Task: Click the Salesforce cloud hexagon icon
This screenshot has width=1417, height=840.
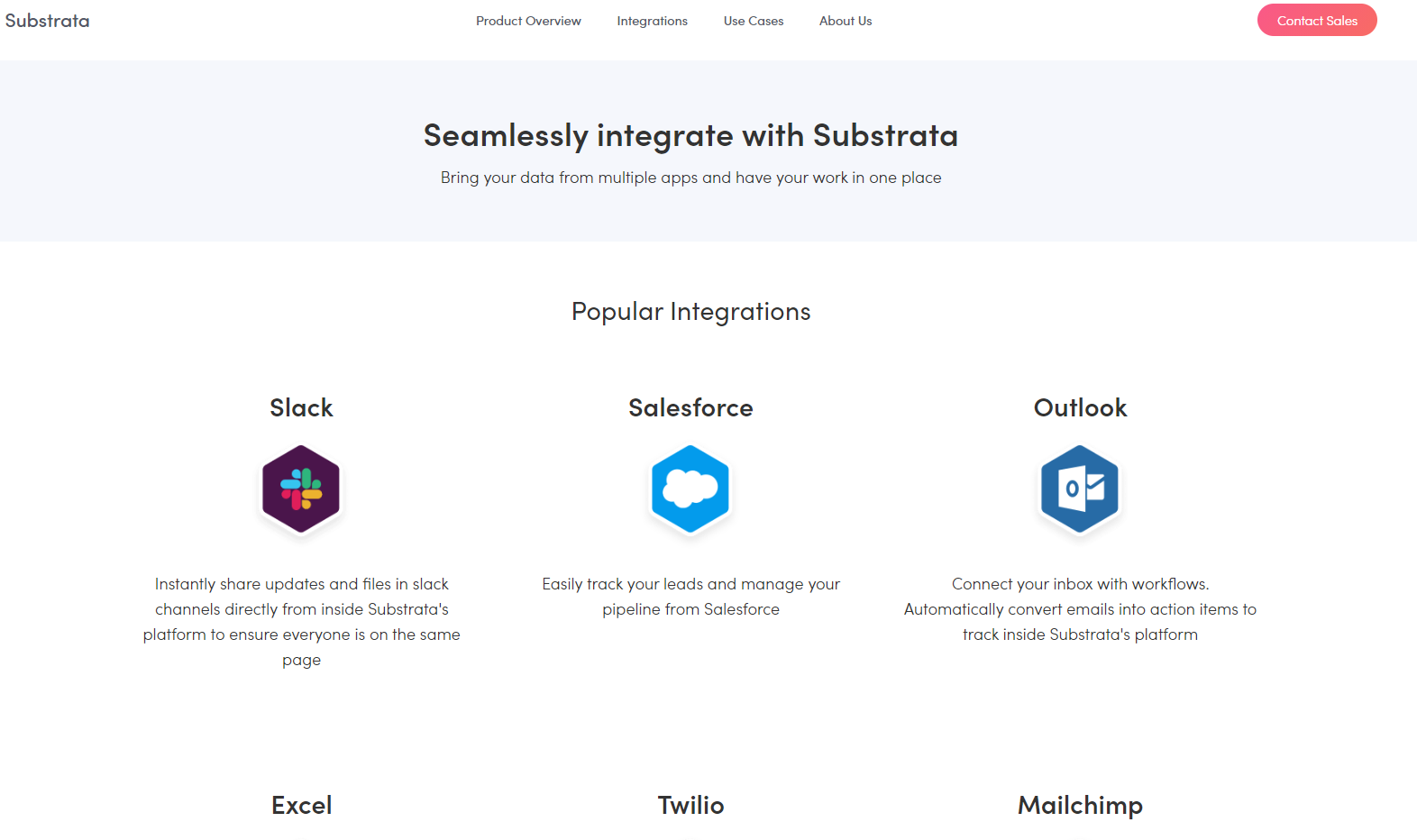Action: (x=690, y=488)
